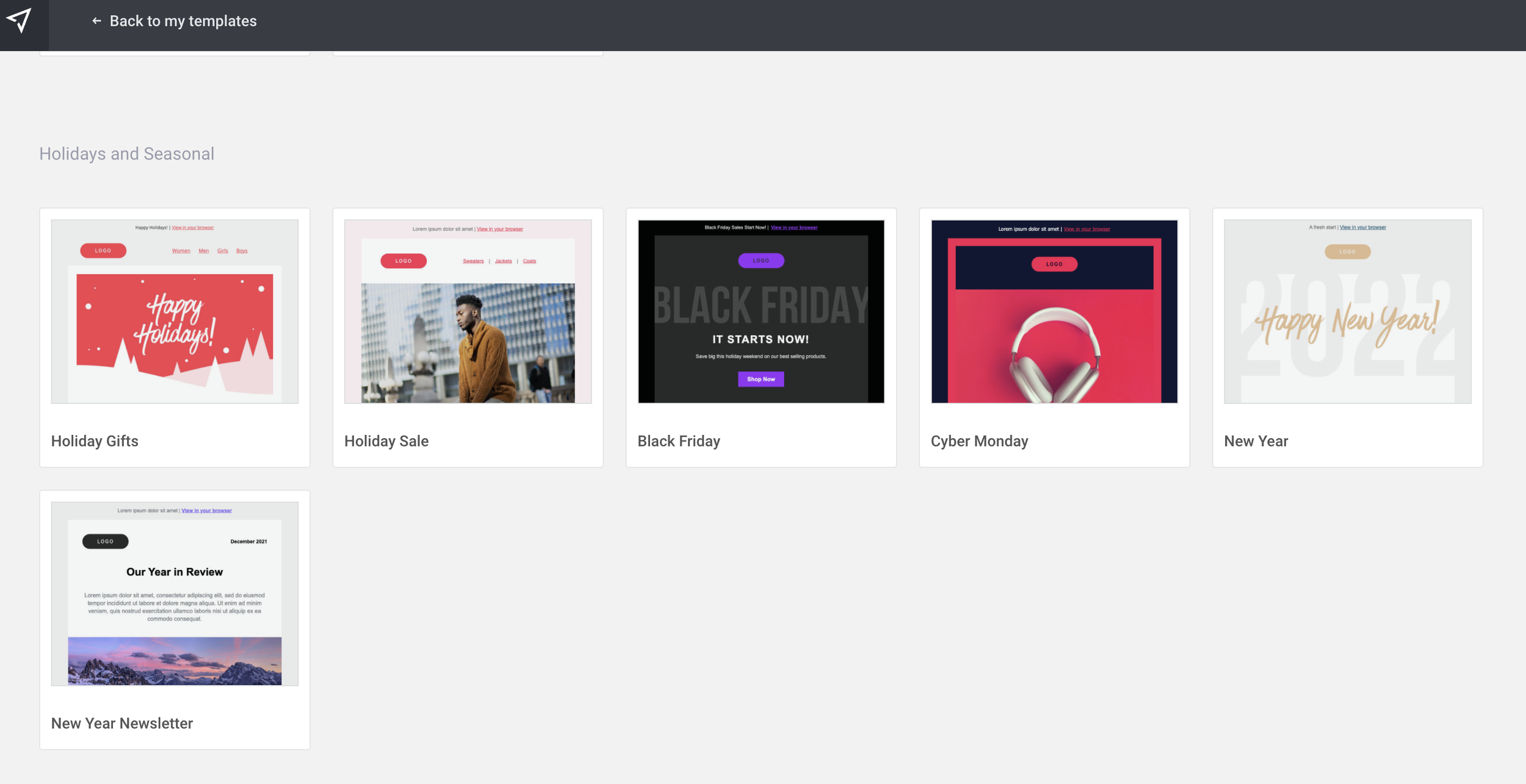Click the New Year Newsletter title text

point(122,724)
